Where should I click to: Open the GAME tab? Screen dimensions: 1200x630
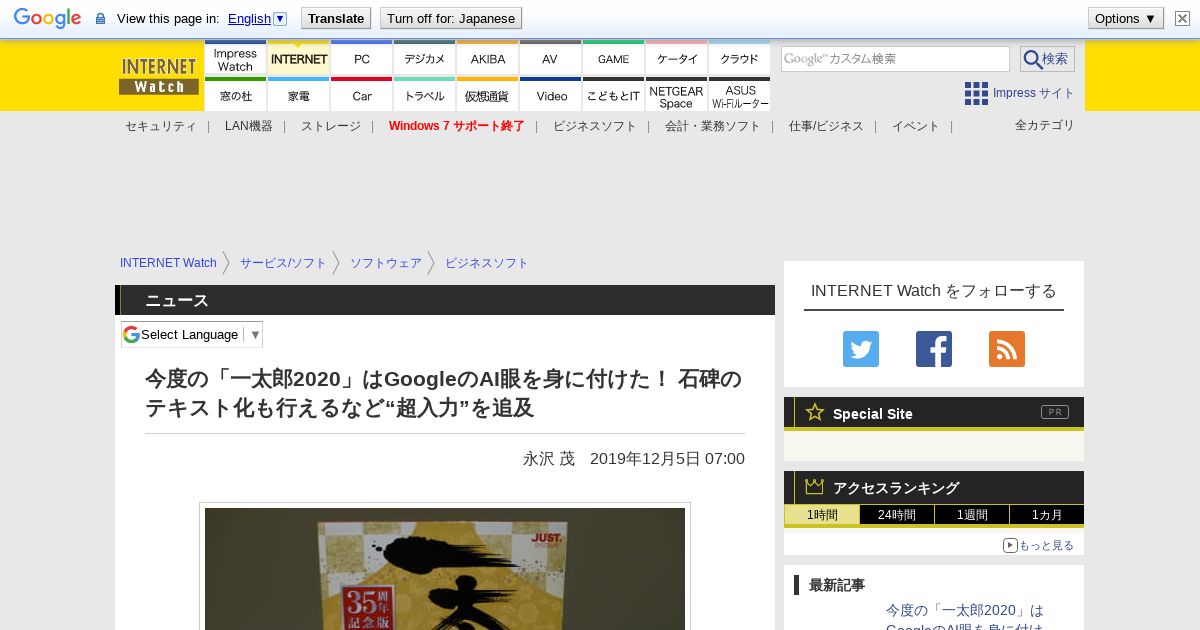(x=613, y=58)
